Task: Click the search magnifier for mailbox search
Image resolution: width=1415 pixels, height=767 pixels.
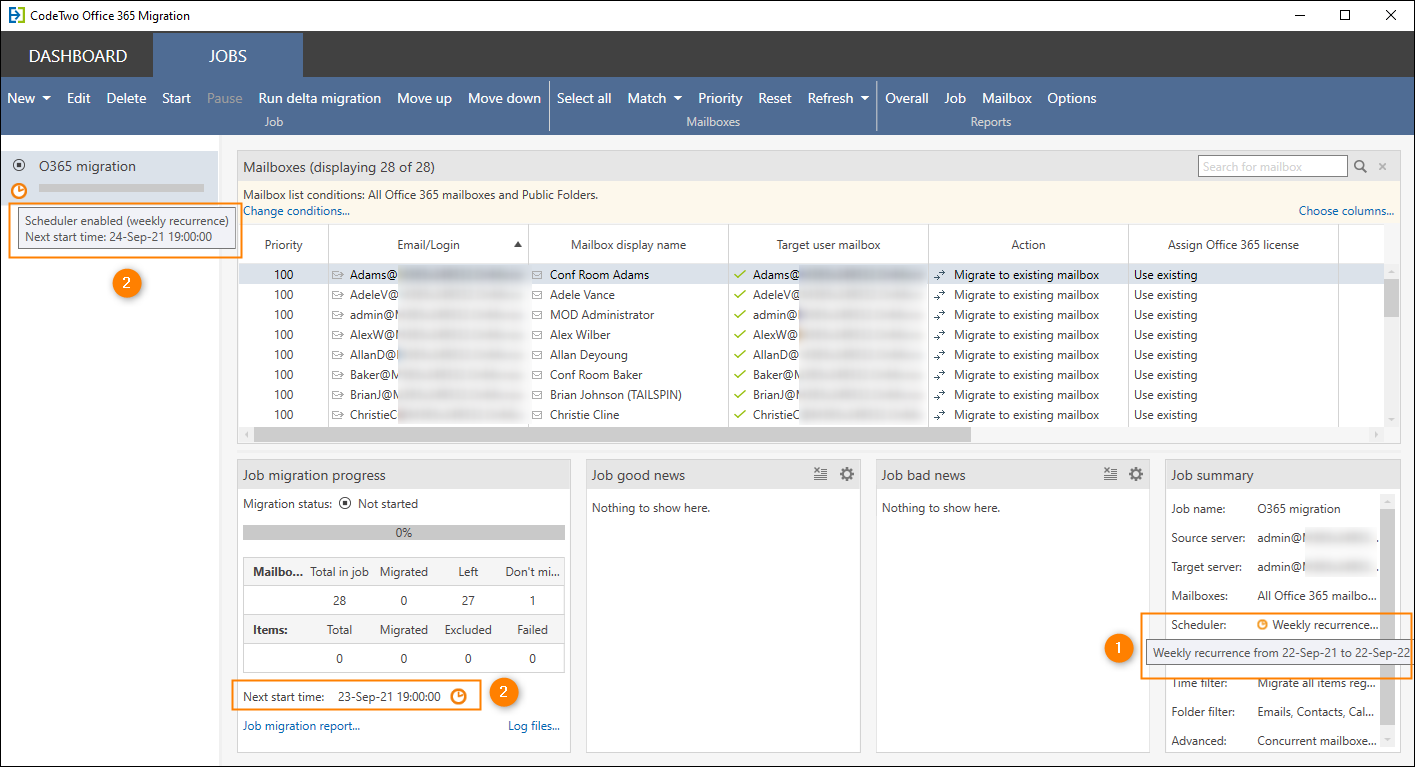Action: tap(1361, 166)
